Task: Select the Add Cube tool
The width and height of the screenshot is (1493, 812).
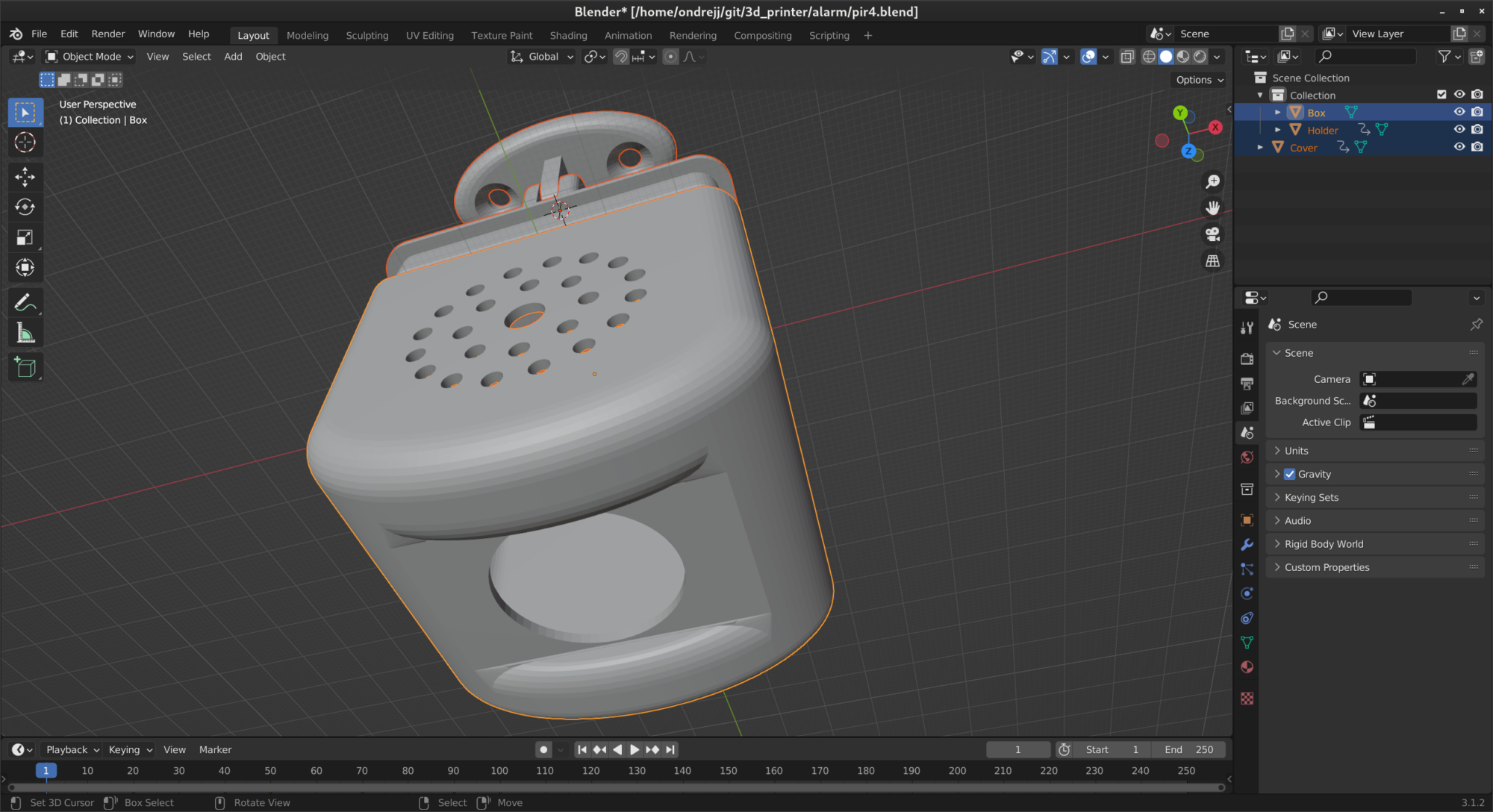Action: (25, 367)
